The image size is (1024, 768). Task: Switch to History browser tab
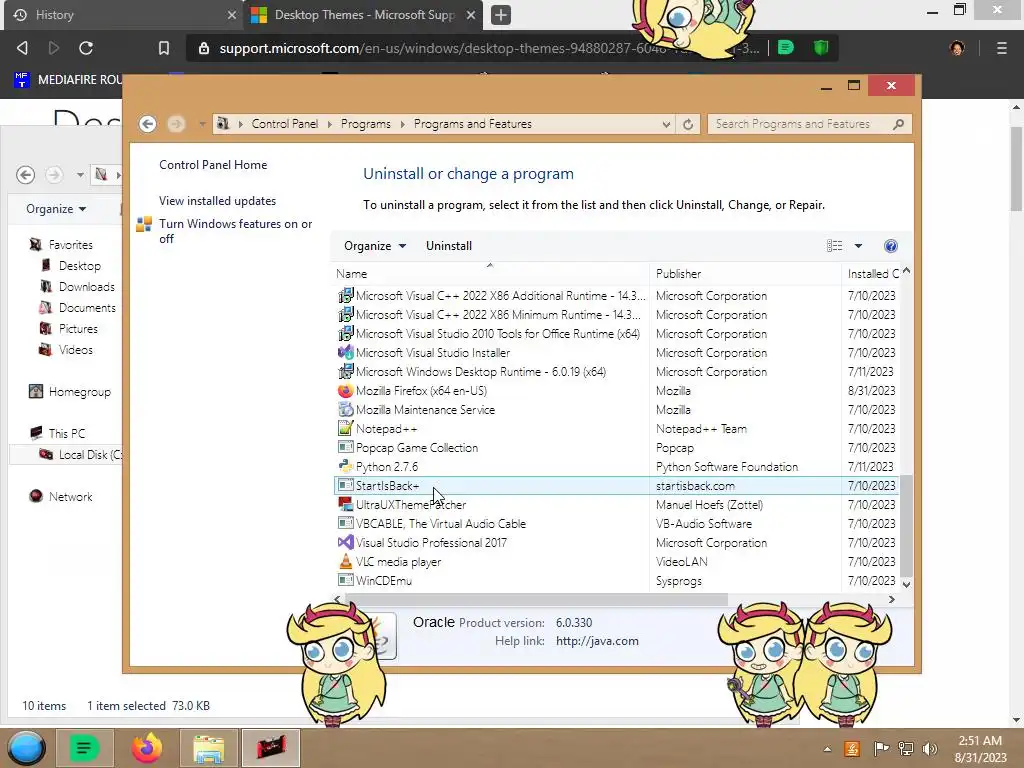pyautogui.click(x=123, y=15)
